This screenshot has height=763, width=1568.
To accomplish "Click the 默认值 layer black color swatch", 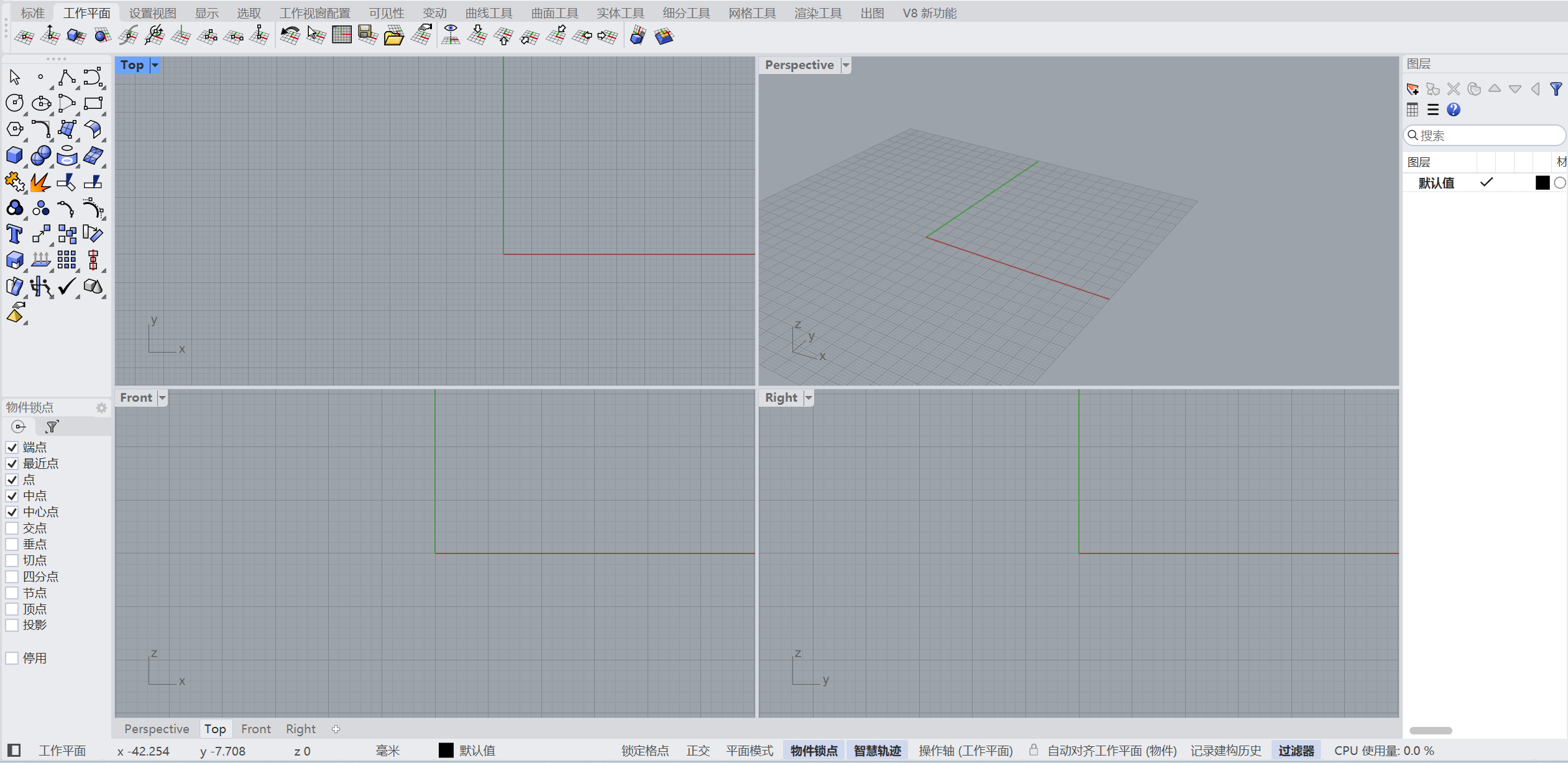I will coord(1543,183).
